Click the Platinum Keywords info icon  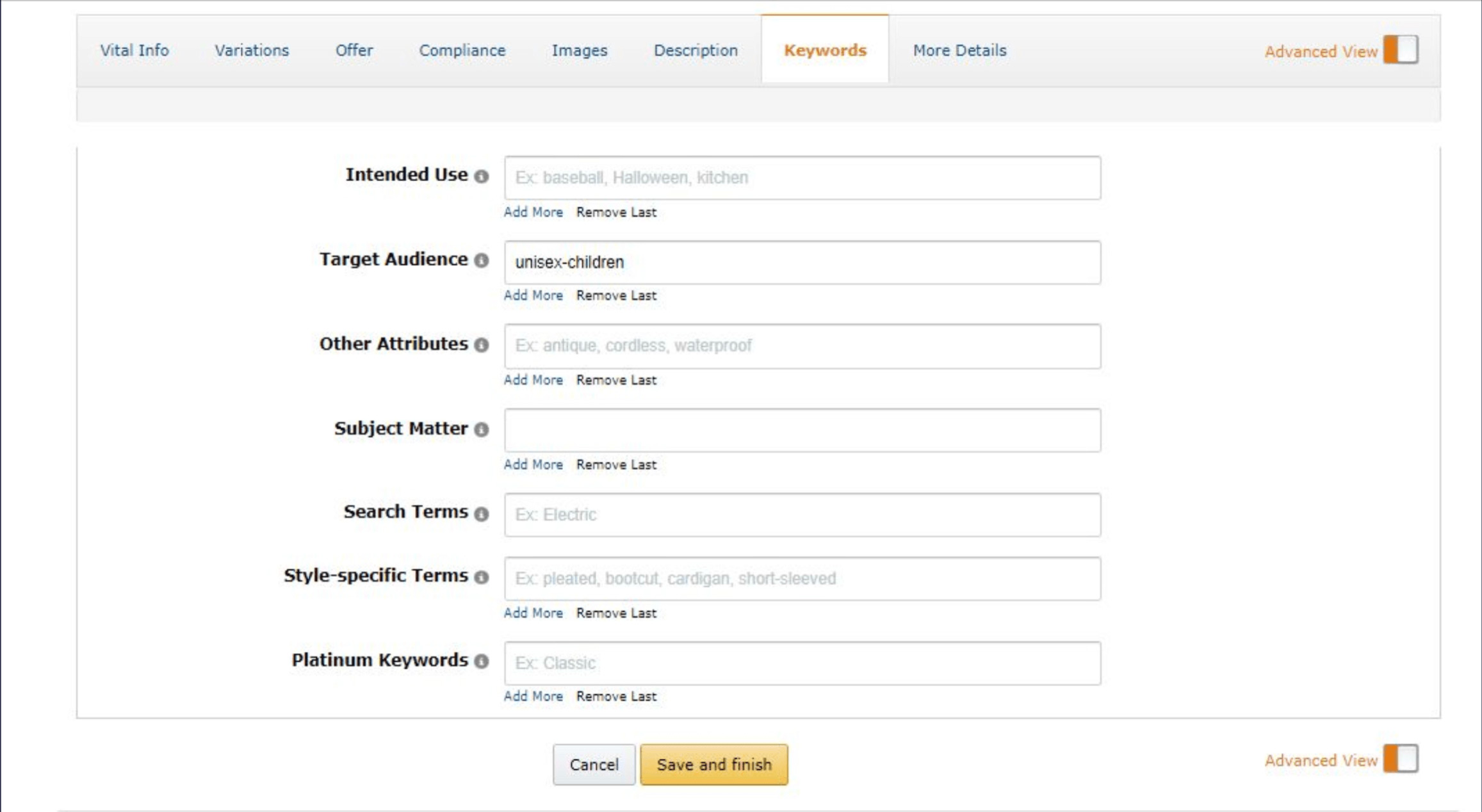pos(482,662)
